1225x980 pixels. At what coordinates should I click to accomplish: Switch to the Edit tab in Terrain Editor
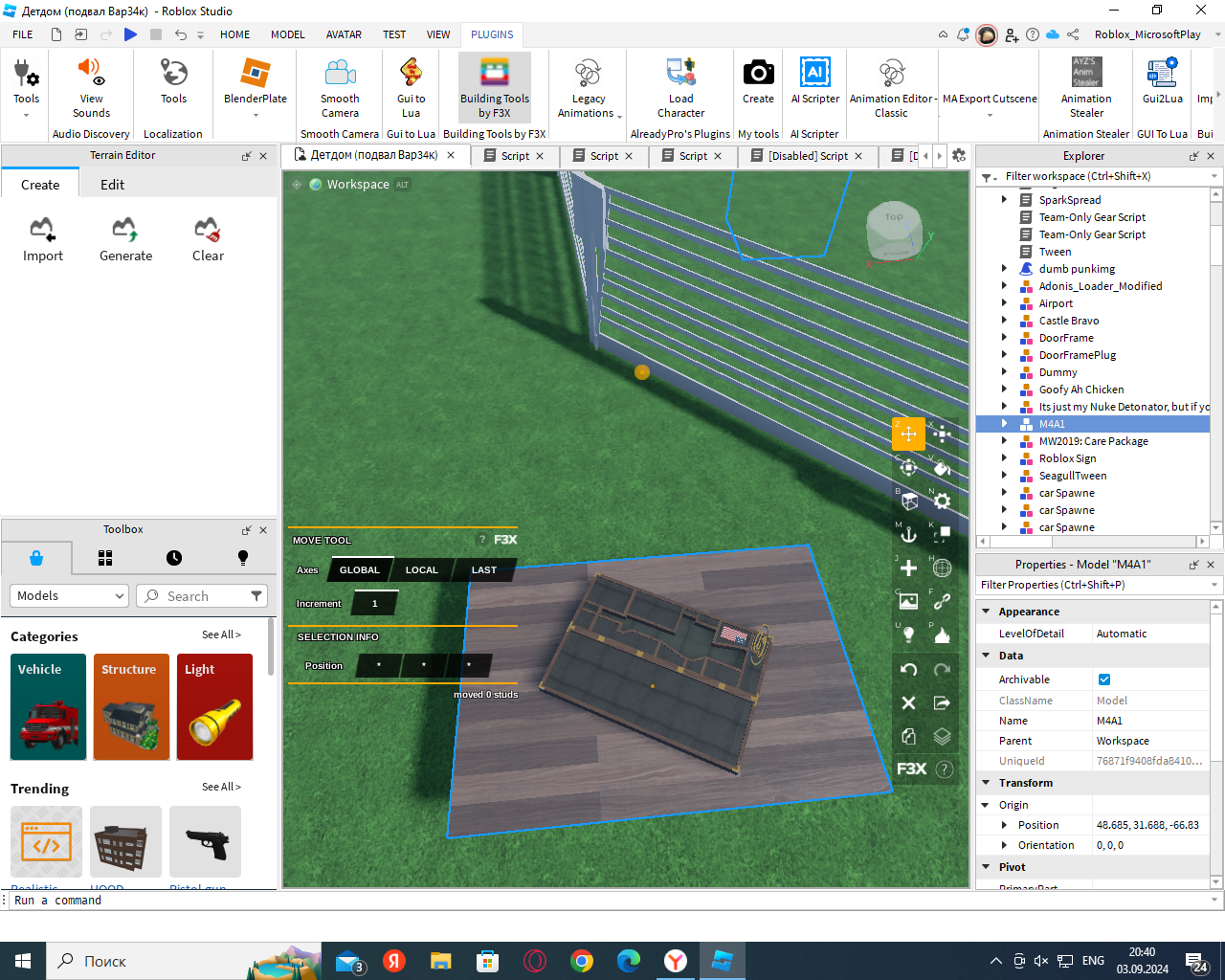(x=112, y=185)
